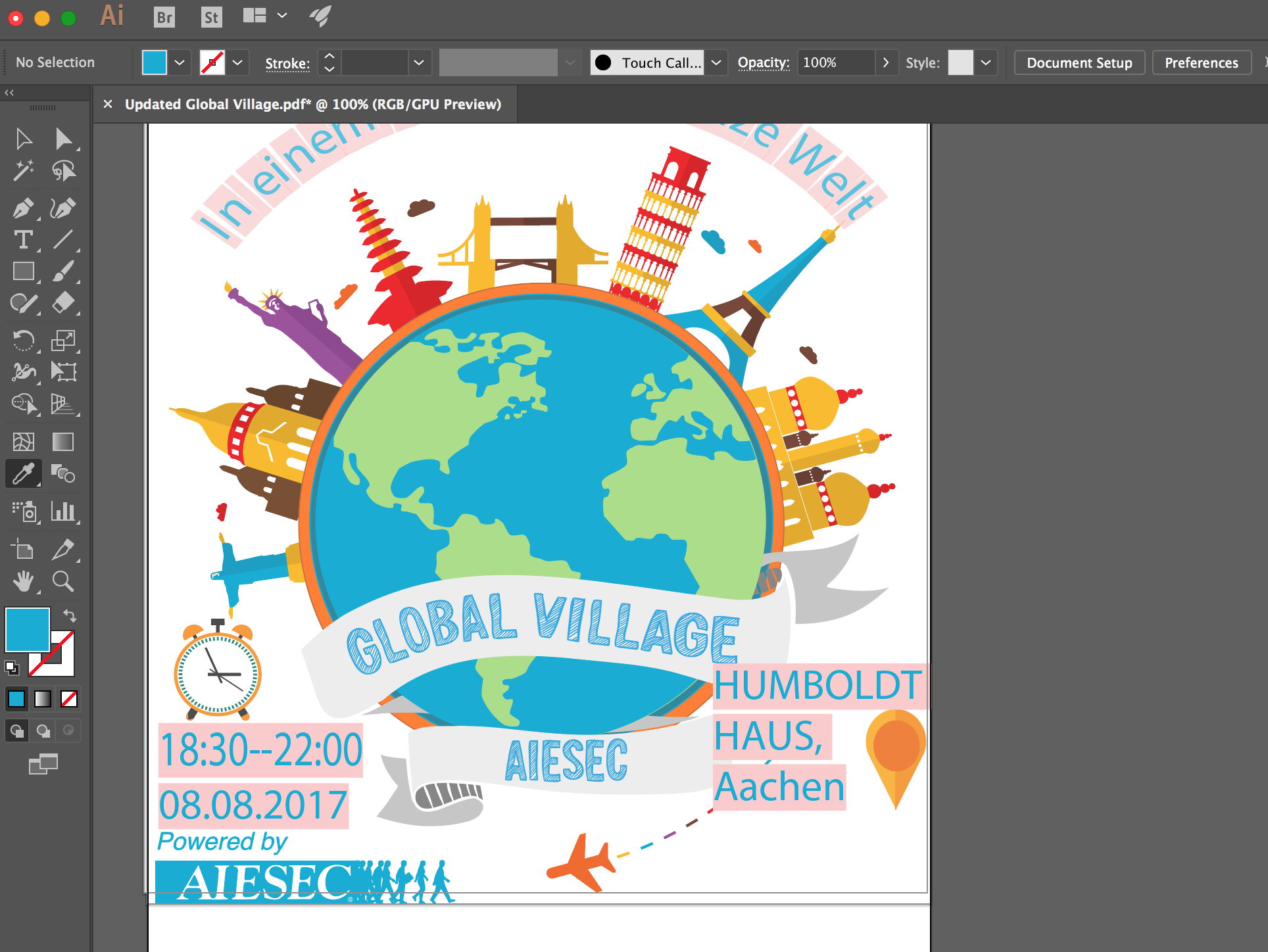Enable Draw Normal mode
The image size is (1268, 952).
17,730
